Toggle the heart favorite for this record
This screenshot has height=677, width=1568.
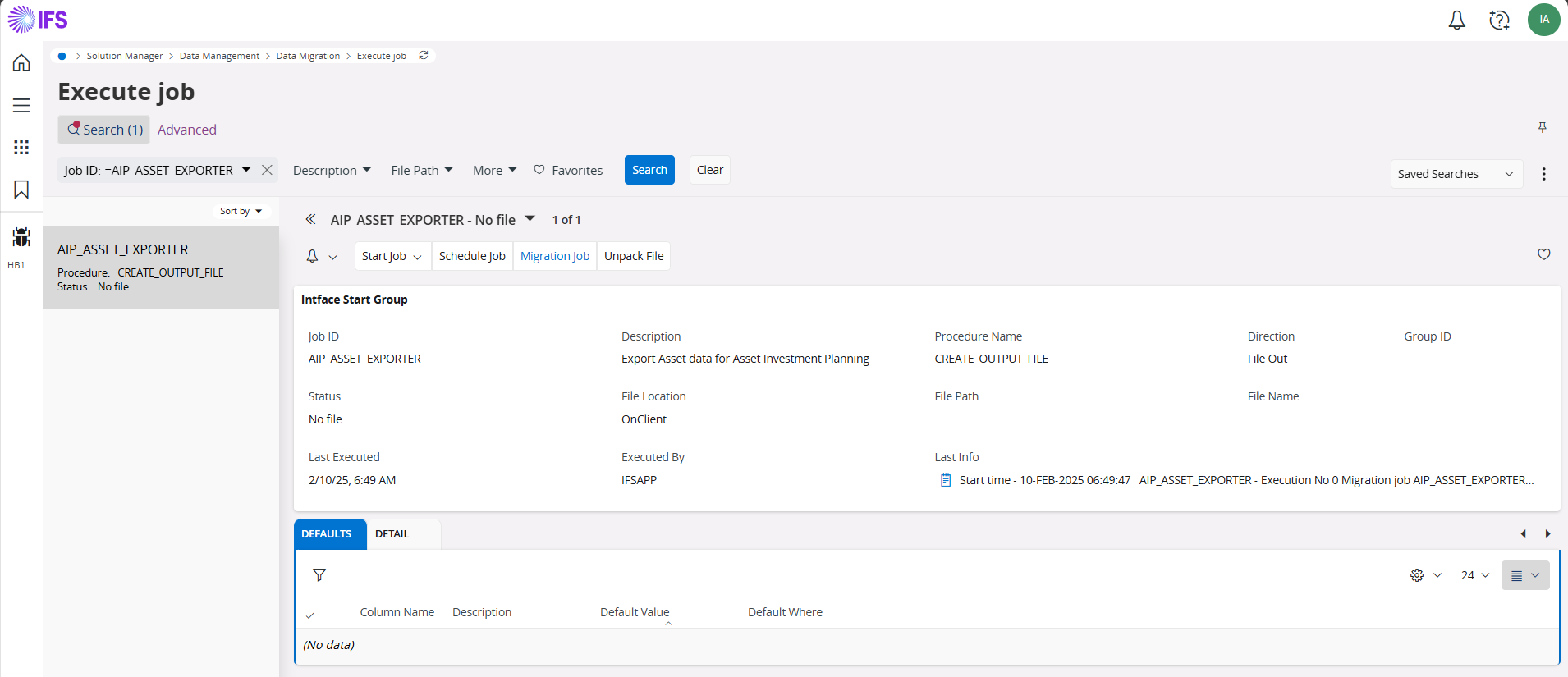click(x=1543, y=254)
